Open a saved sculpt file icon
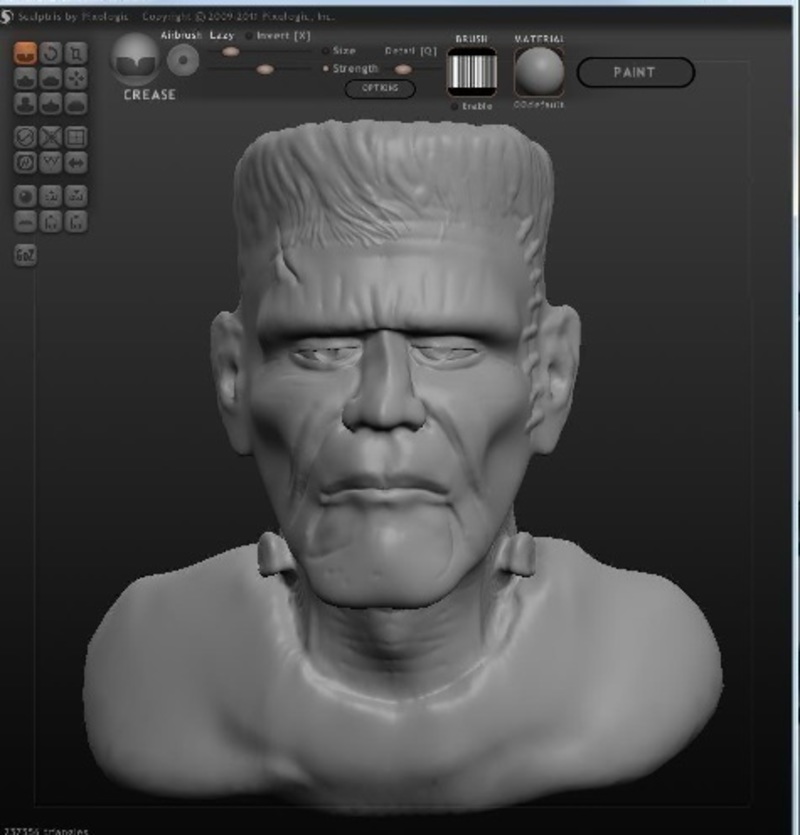Image resolution: width=800 pixels, height=835 pixels. 51,222
